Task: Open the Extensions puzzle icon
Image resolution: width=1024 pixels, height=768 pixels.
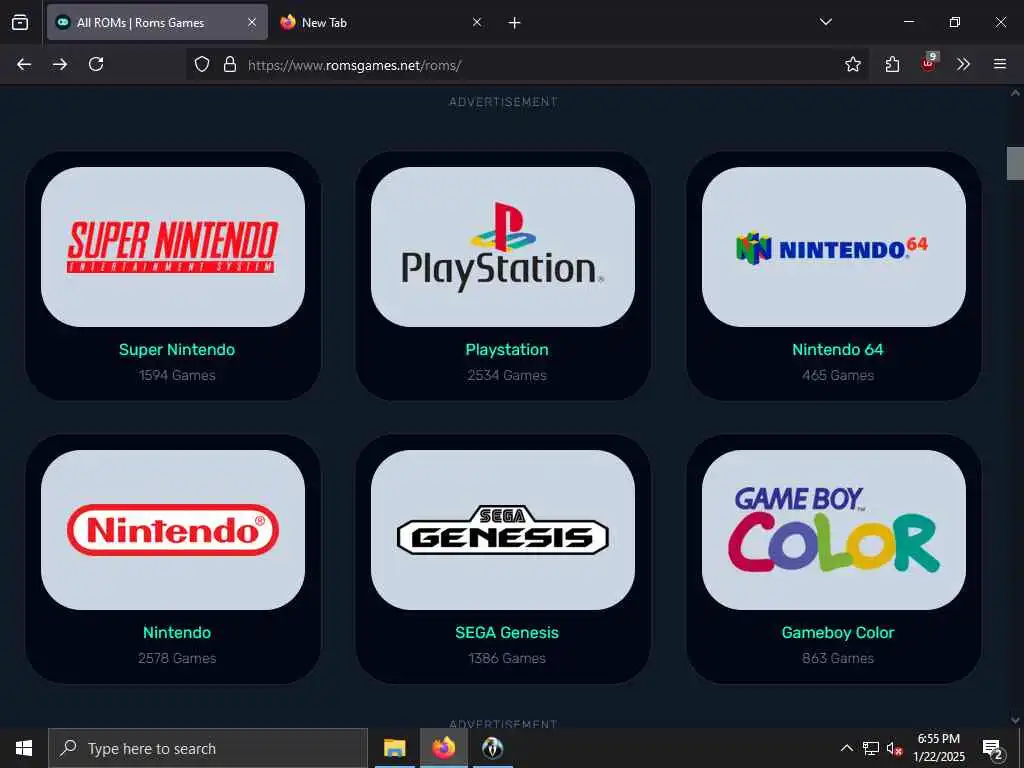Action: pos(892,64)
